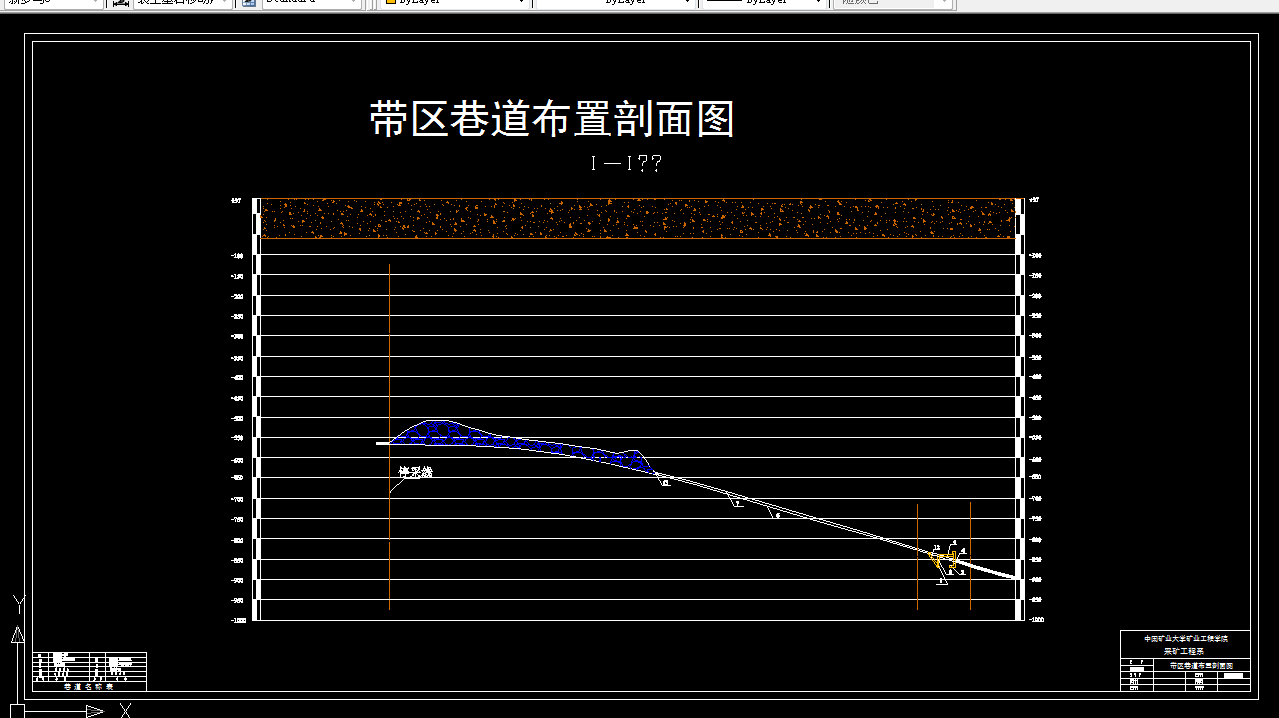Select the drawing title 带区巷道布置剖面图
Viewport: 1279px width, 718px height.
[552, 119]
